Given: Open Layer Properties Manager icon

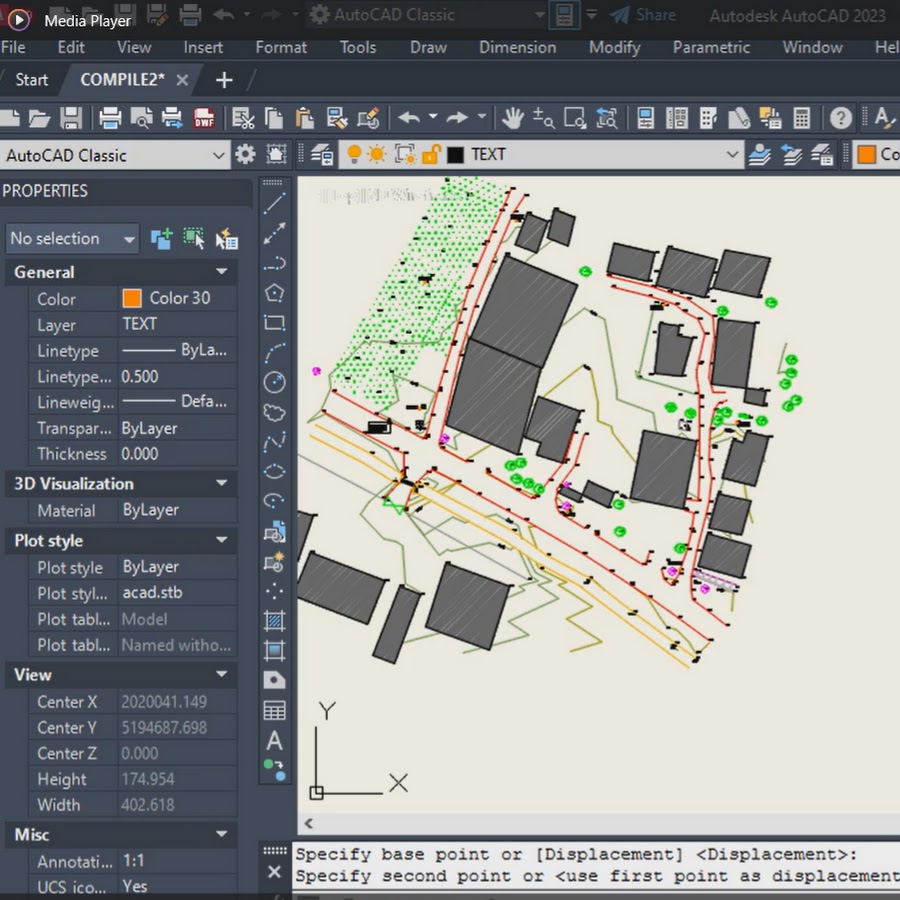Looking at the screenshot, I should [322, 155].
